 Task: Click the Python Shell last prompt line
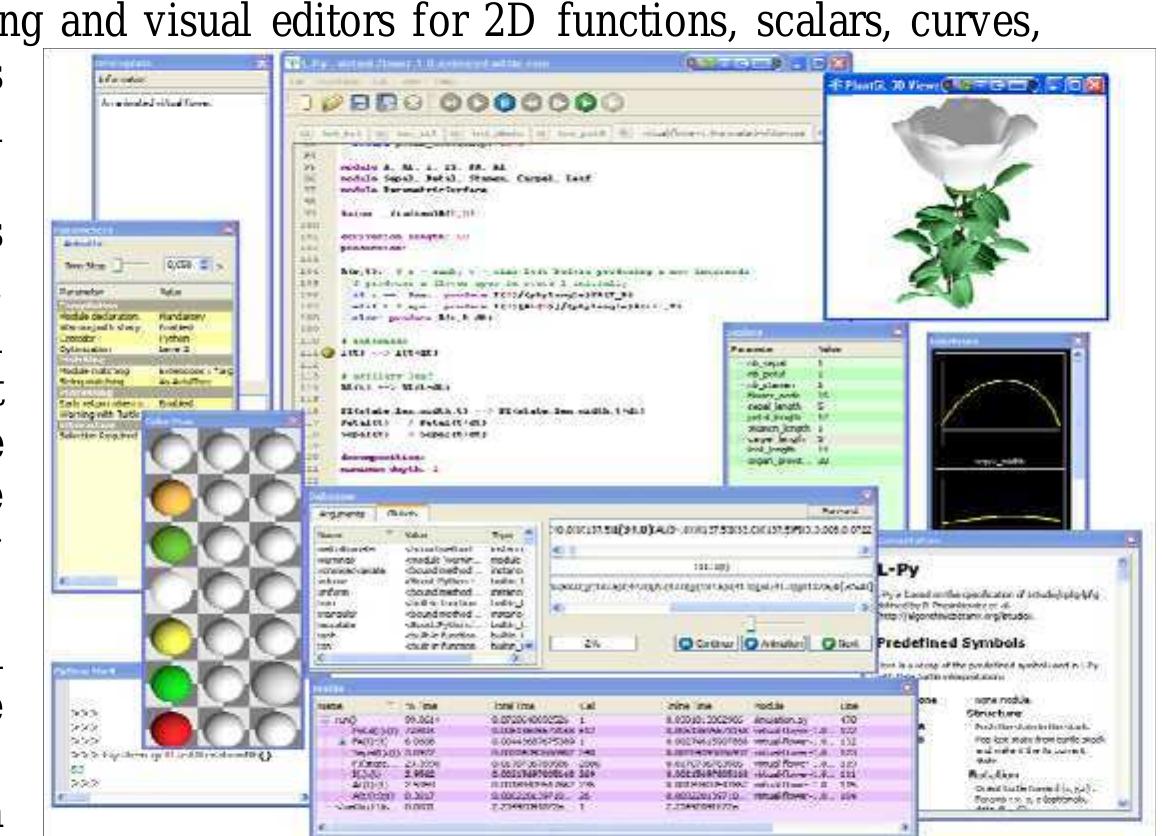[x=85, y=783]
